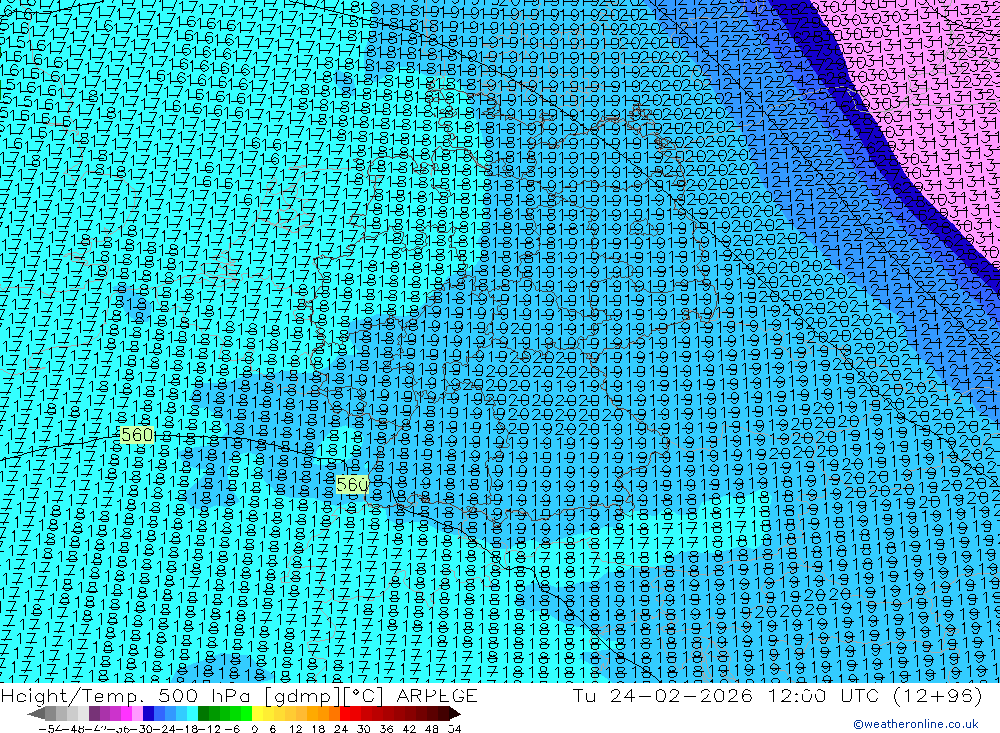Select the "Tu 24-02-2026 12:00 UTC" forecast date
1000x733 pixels.
pos(726,695)
